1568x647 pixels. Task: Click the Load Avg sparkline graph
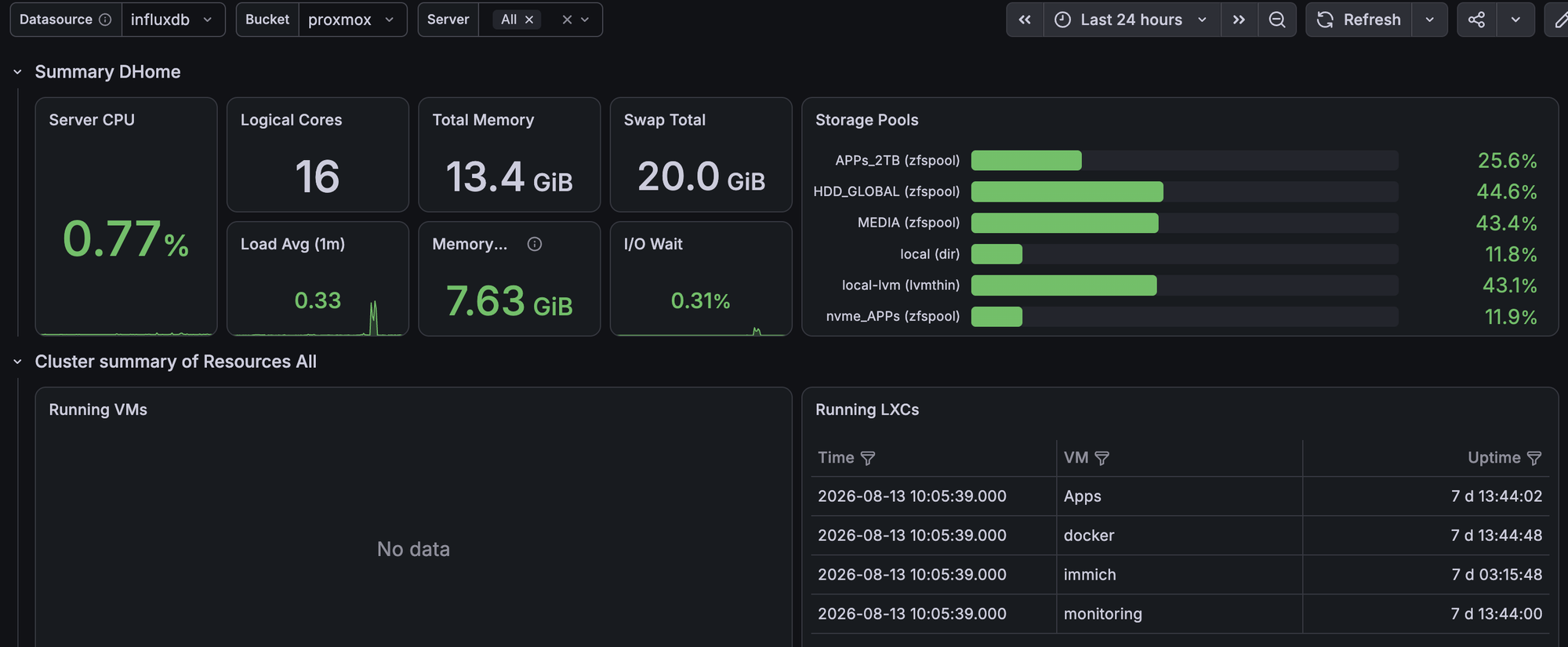318,320
